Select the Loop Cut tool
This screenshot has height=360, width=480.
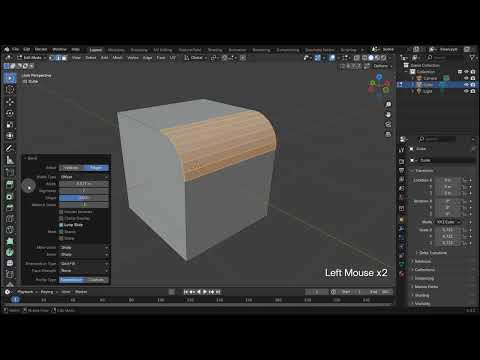[x=10, y=219]
